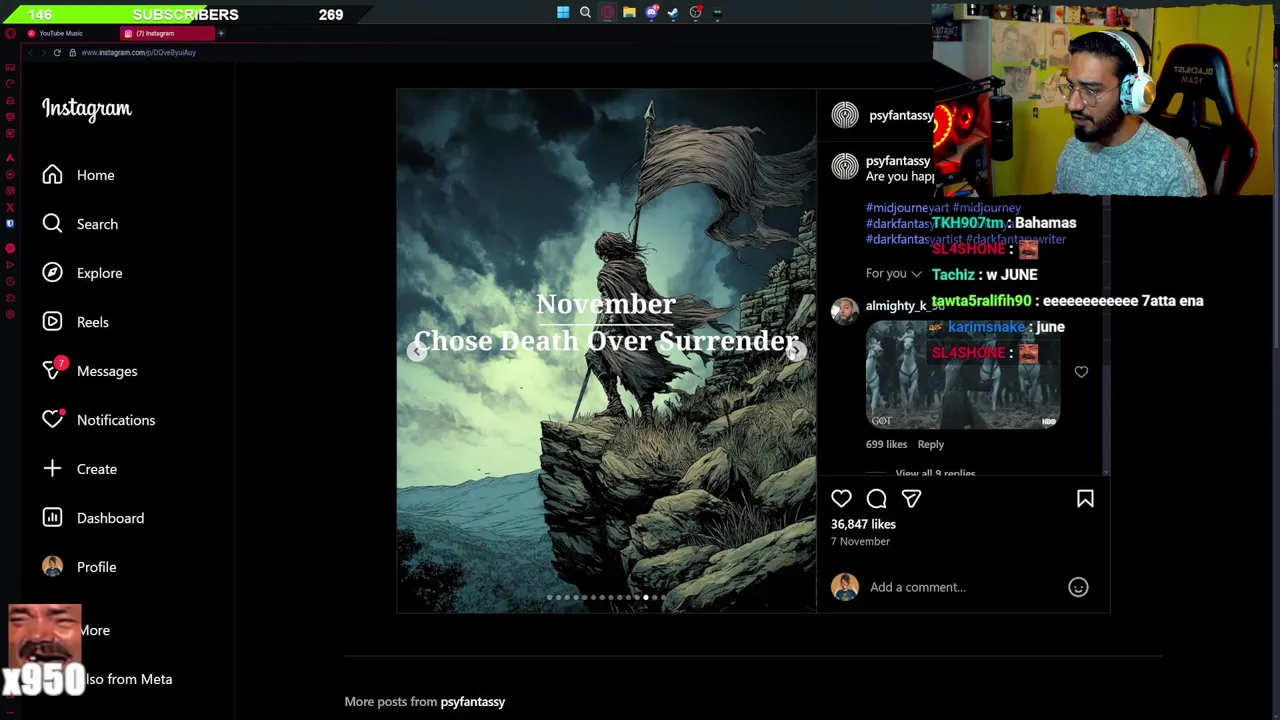The height and width of the screenshot is (720, 1280).
Task: Share the post with paper plane icon
Action: pos(911,498)
